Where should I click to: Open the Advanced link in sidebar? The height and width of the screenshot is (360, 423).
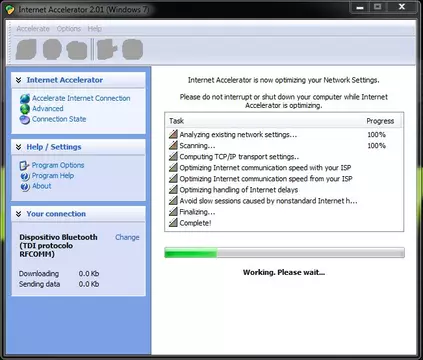pos(48,109)
